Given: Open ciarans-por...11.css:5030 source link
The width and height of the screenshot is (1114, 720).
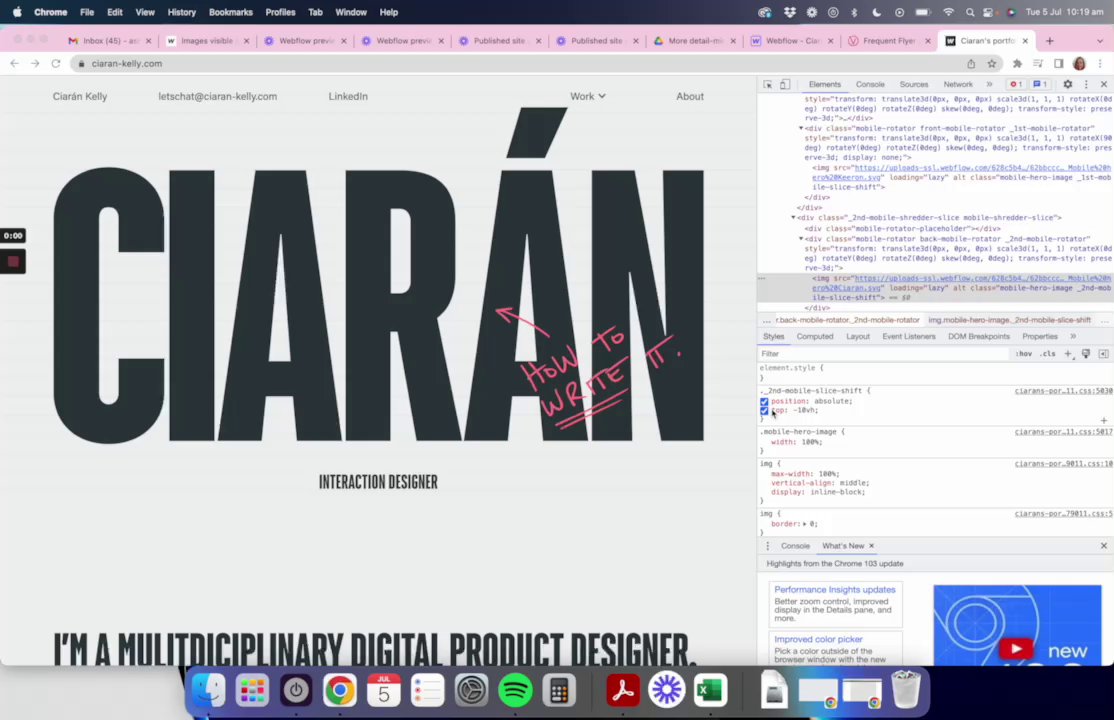Looking at the screenshot, I should pos(1064,391).
